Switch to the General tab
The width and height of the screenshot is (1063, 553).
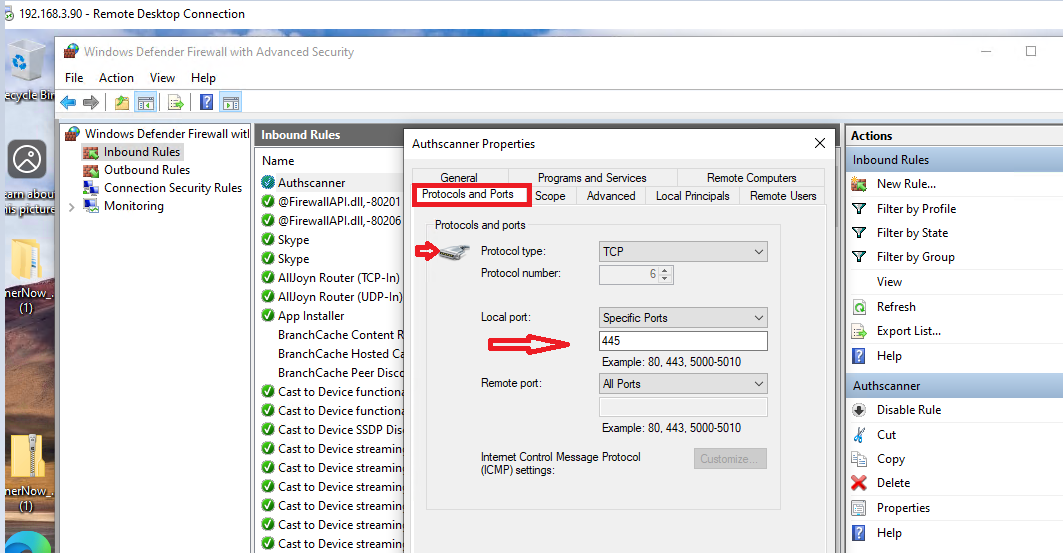tap(459, 177)
